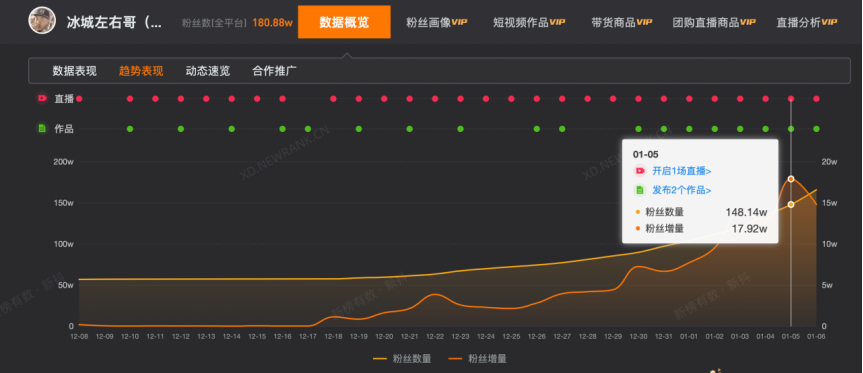Switch to the 动态速览 sub-tab

pos(207,71)
